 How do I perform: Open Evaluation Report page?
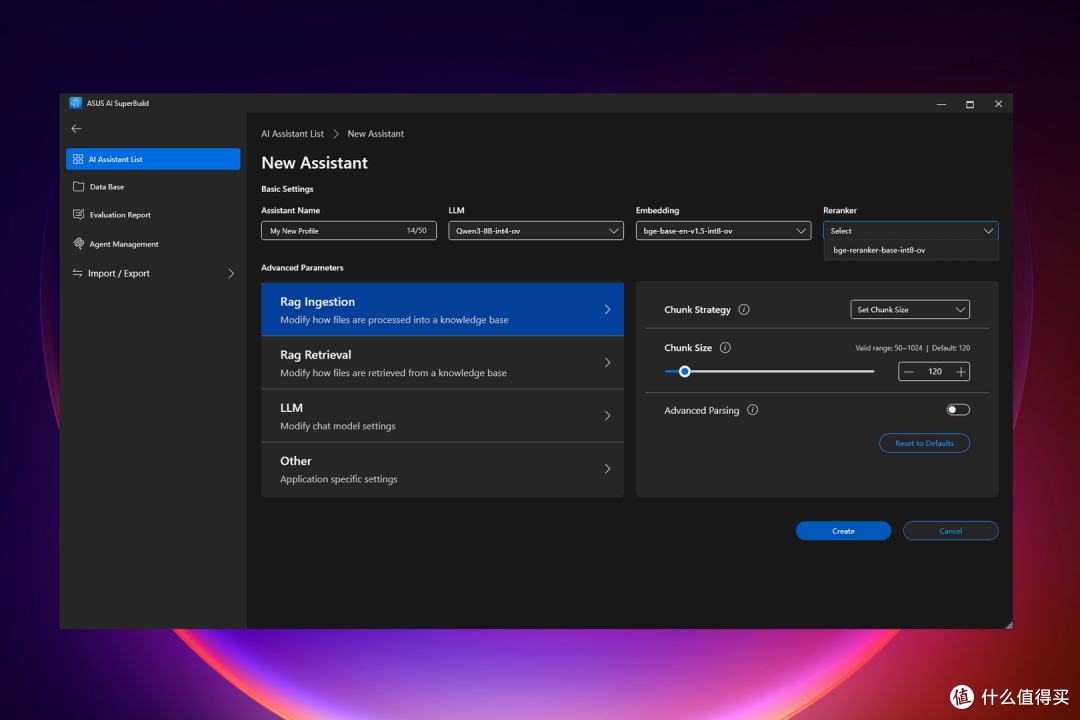(153, 215)
